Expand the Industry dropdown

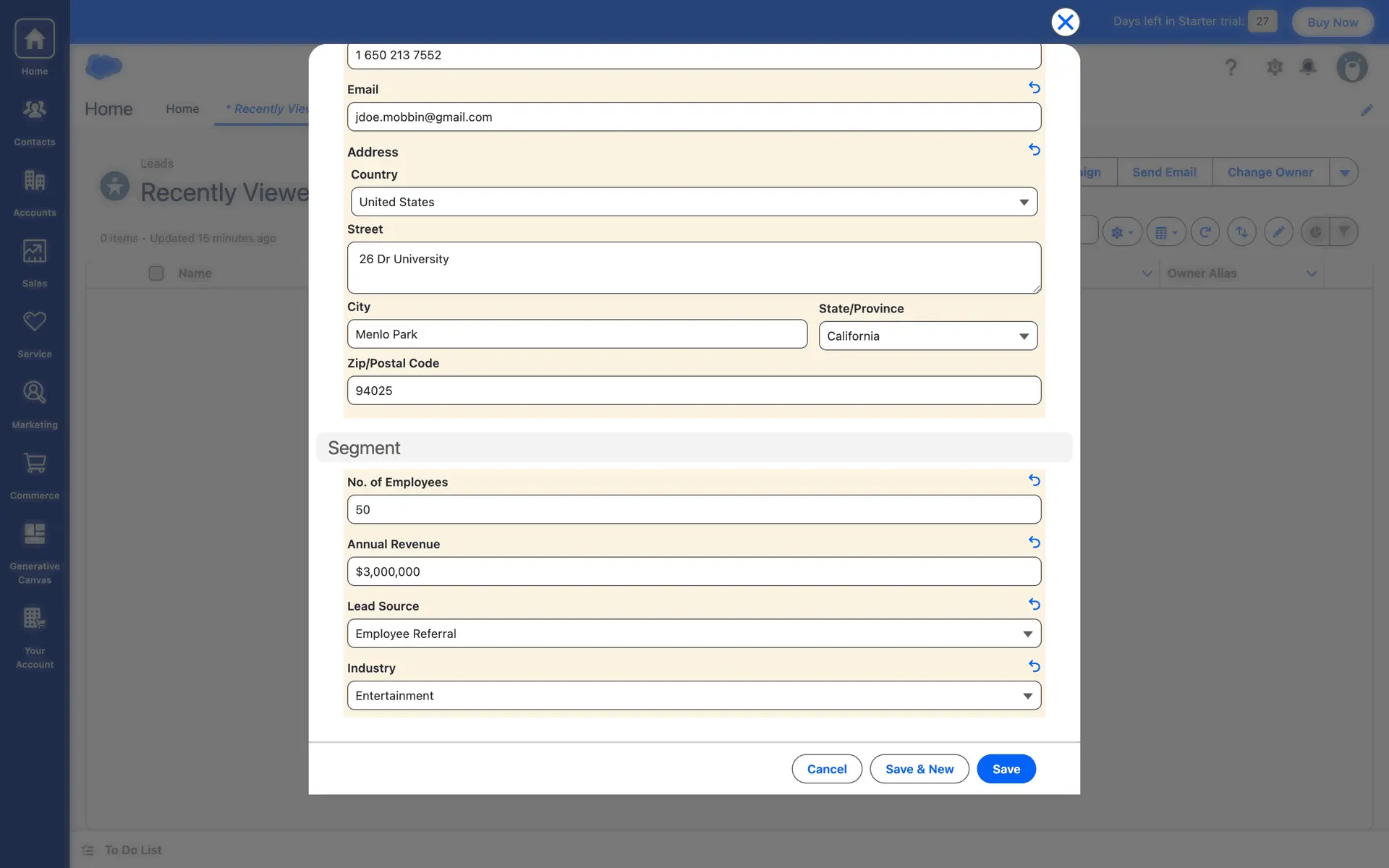694,696
